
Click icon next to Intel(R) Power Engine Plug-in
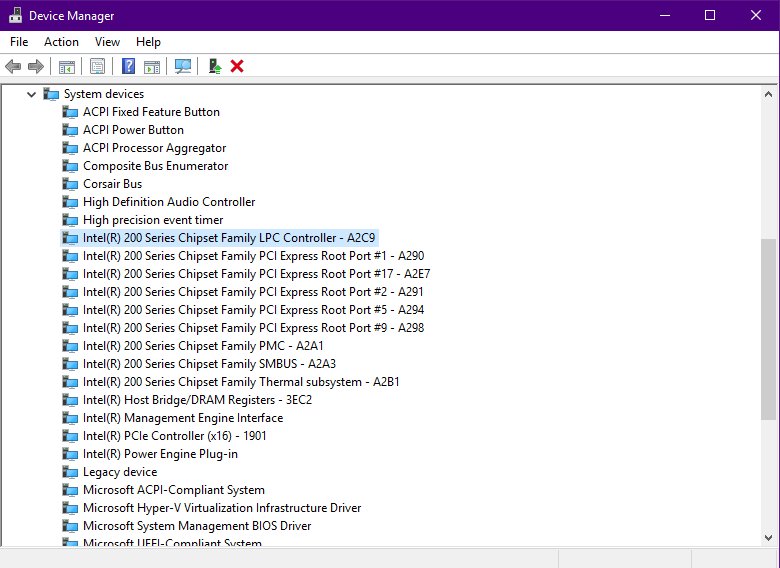tap(70, 454)
